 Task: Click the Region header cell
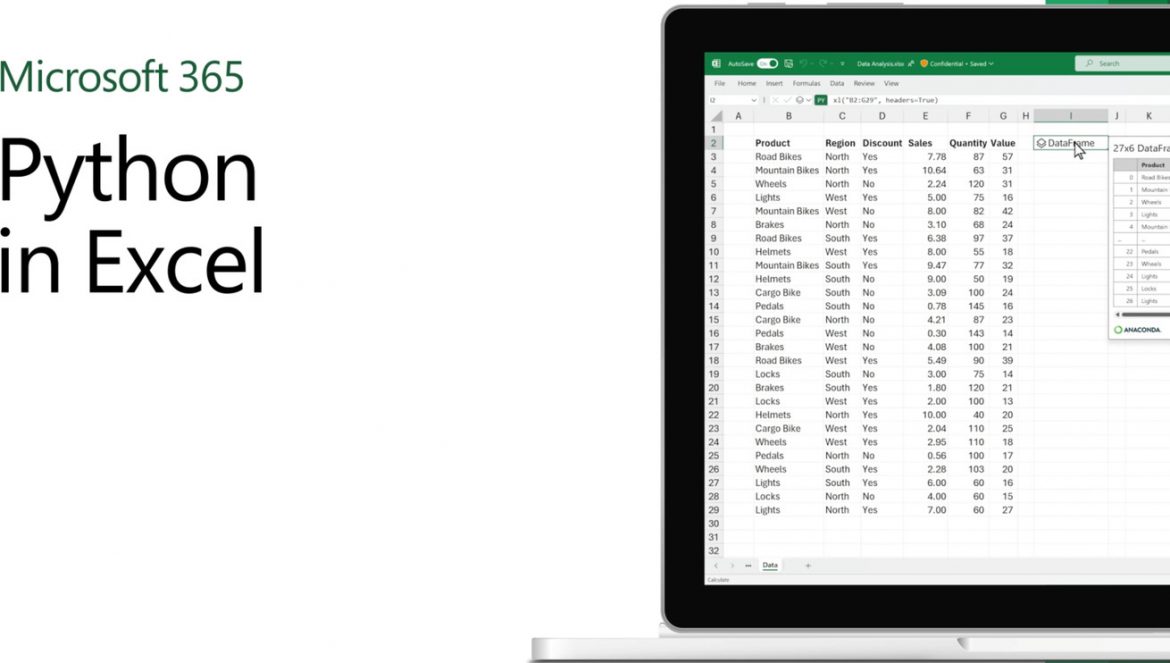[x=840, y=143]
